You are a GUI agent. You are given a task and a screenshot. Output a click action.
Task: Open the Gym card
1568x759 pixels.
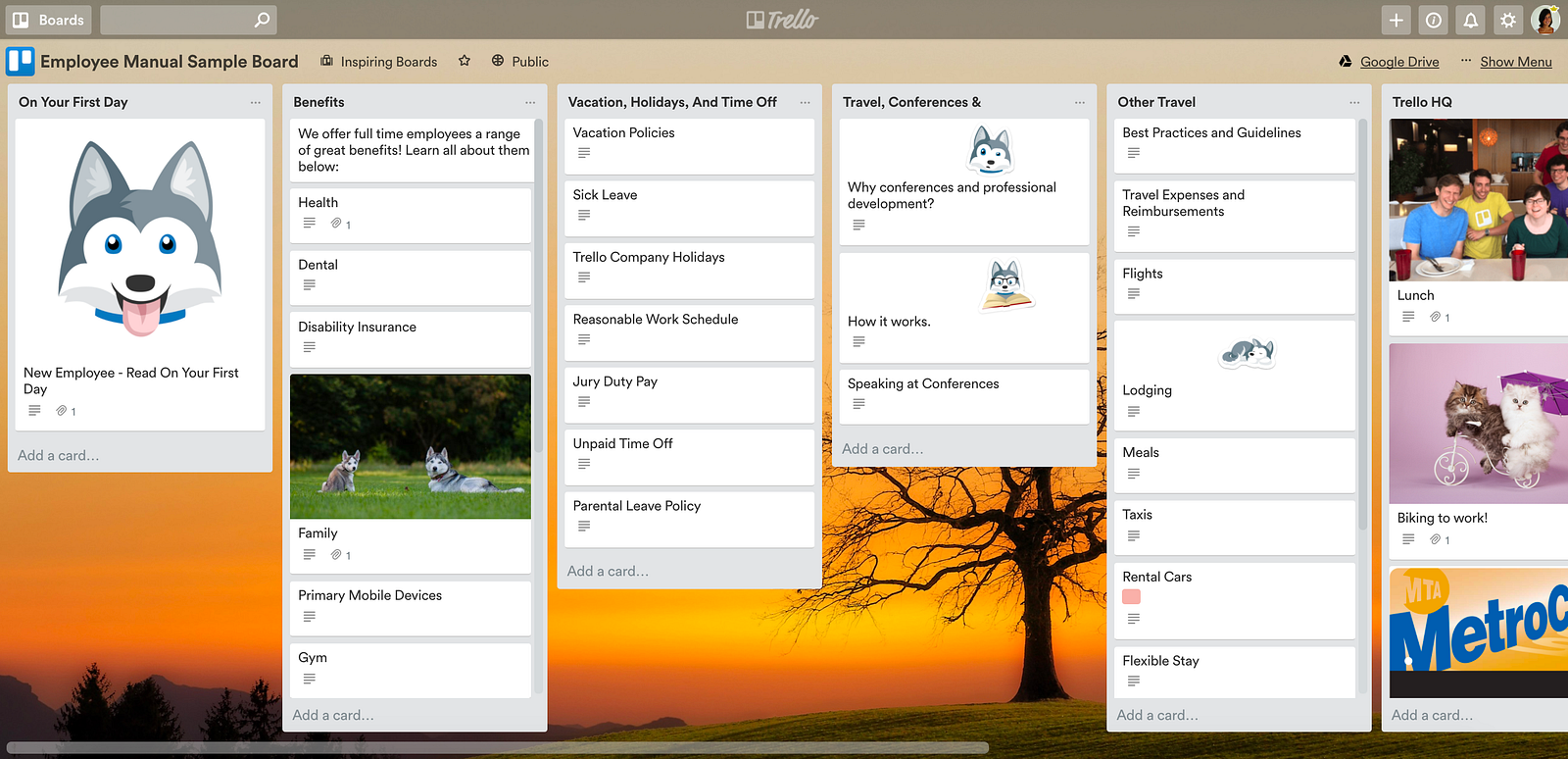[411, 670]
